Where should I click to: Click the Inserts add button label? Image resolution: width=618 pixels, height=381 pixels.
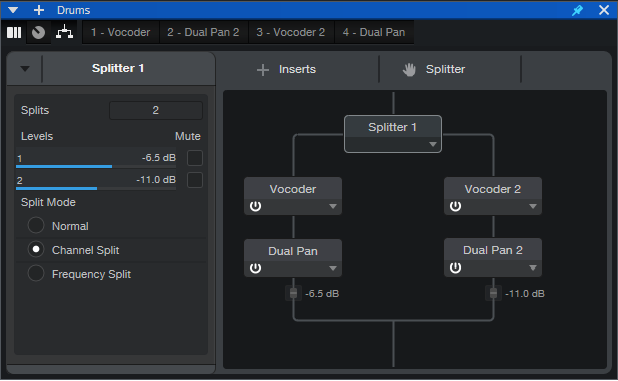tap(297, 69)
